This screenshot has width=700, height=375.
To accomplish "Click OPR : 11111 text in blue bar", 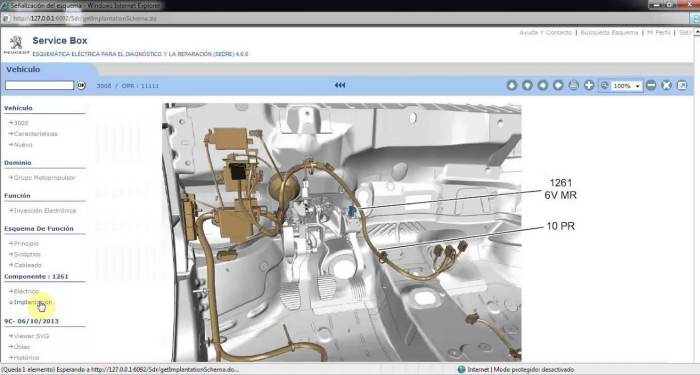I will point(140,86).
